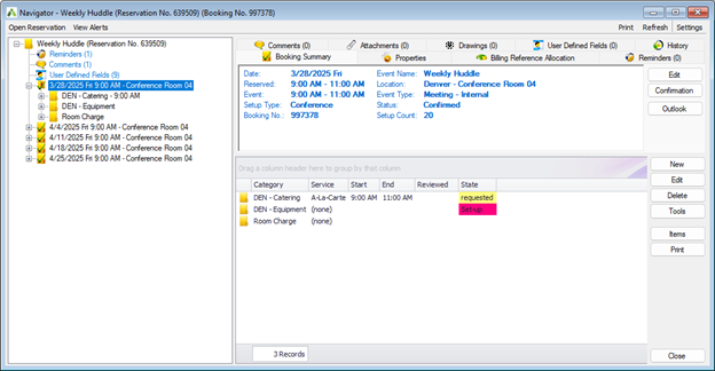Sort by the Reviewed column header
This screenshot has height=371, width=715.
point(436,185)
